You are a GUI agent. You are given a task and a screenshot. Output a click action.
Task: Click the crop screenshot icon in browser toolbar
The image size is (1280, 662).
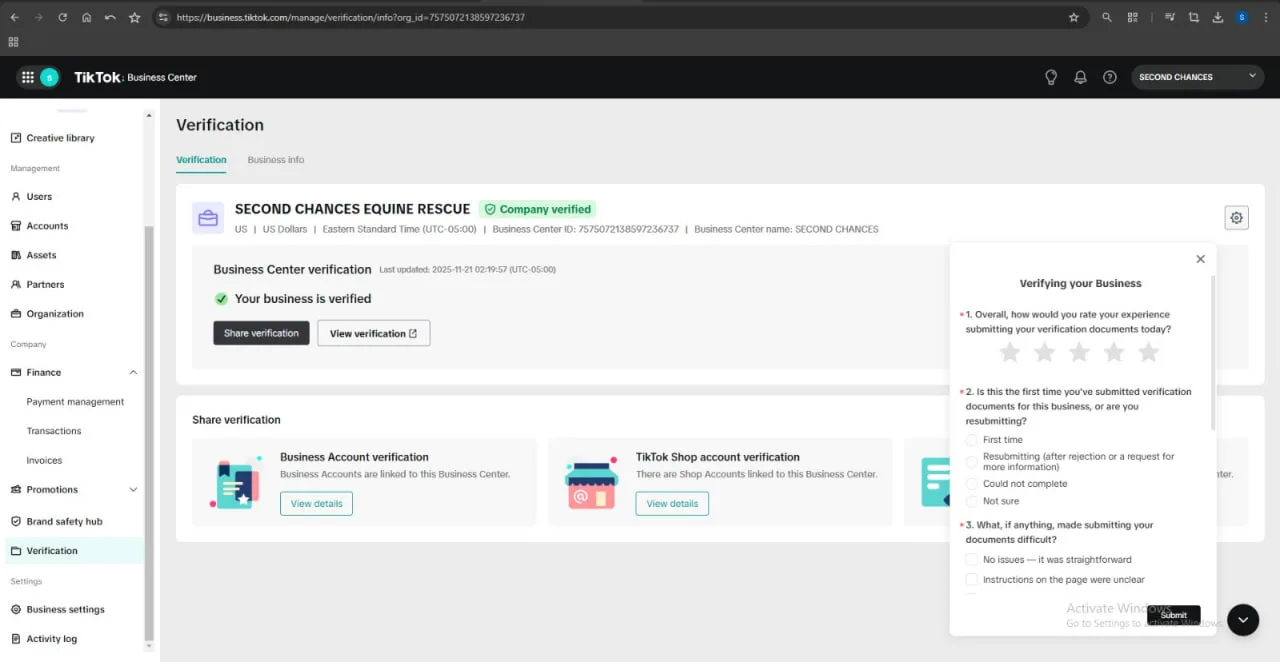(x=1194, y=17)
